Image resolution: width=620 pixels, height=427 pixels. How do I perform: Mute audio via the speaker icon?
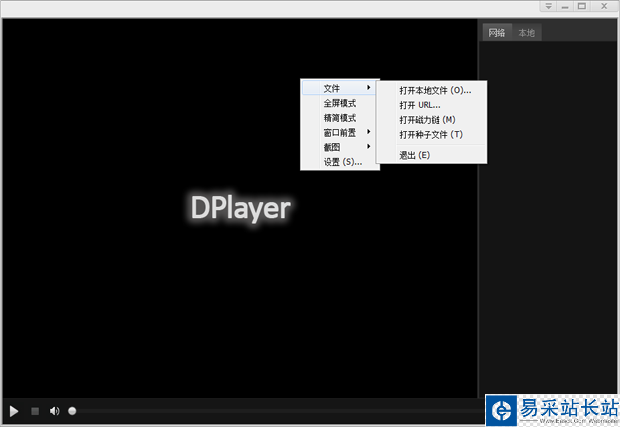[54, 411]
